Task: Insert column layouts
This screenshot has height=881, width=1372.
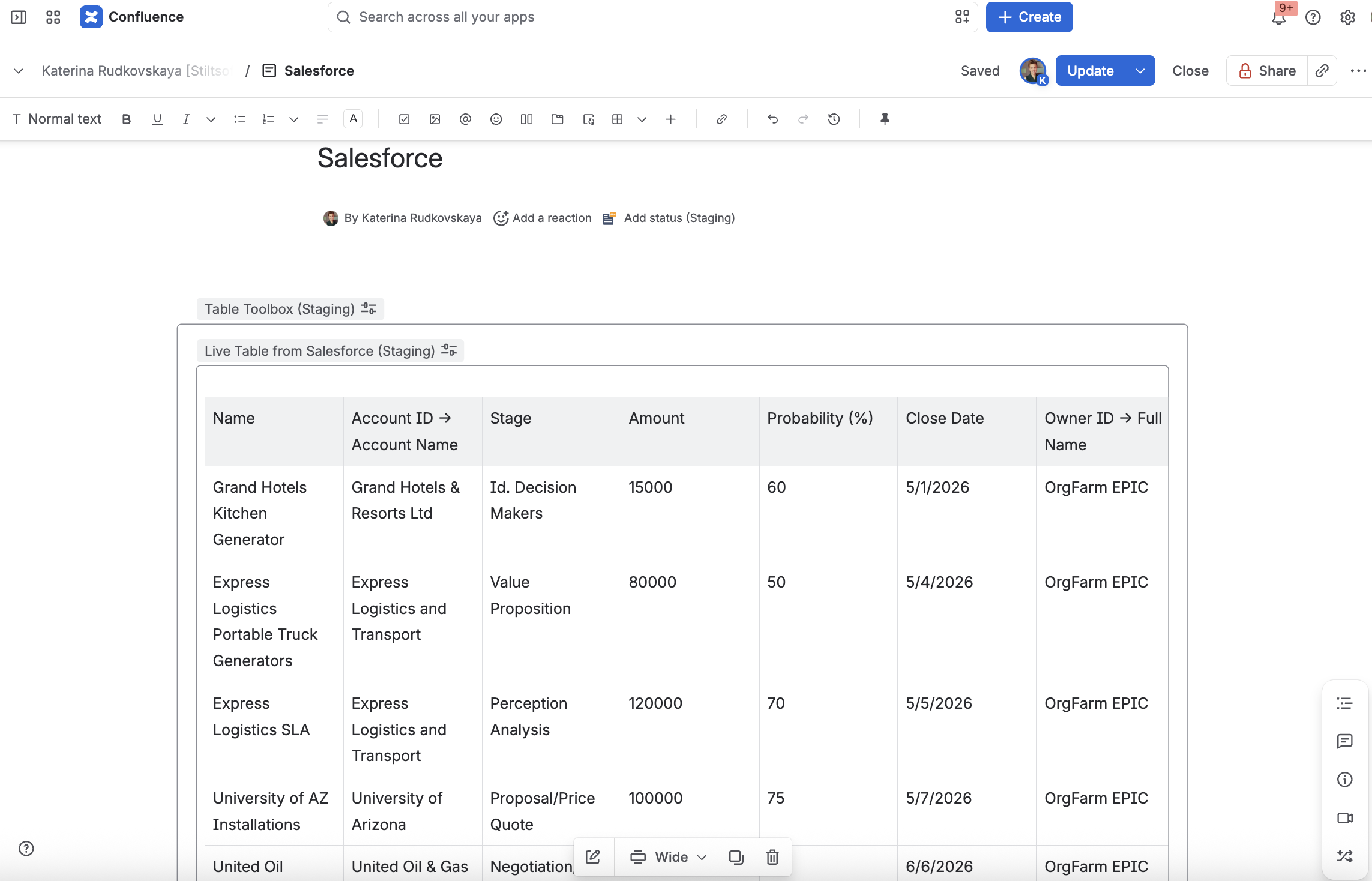Action: (526, 119)
